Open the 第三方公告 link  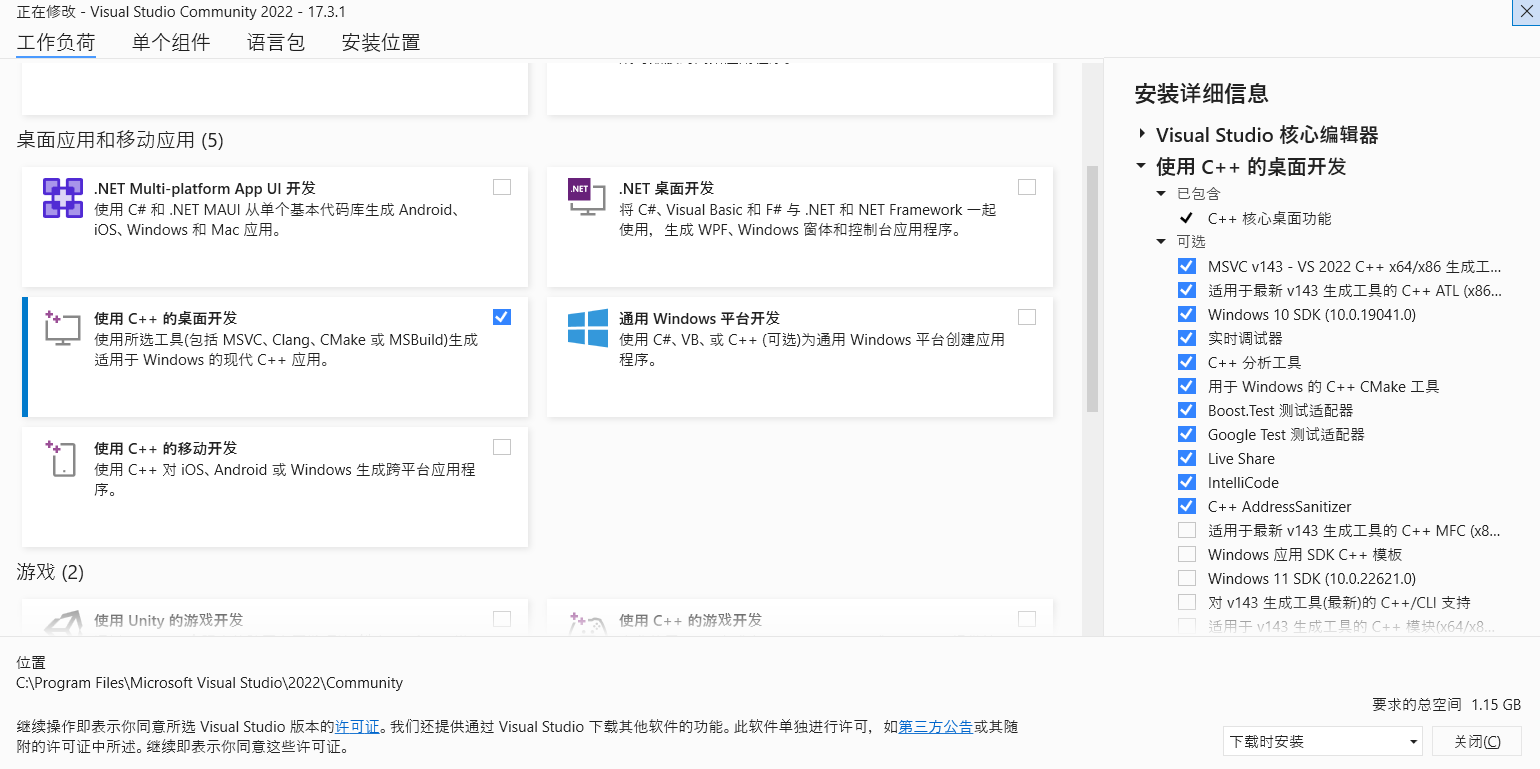click(936, 727)
